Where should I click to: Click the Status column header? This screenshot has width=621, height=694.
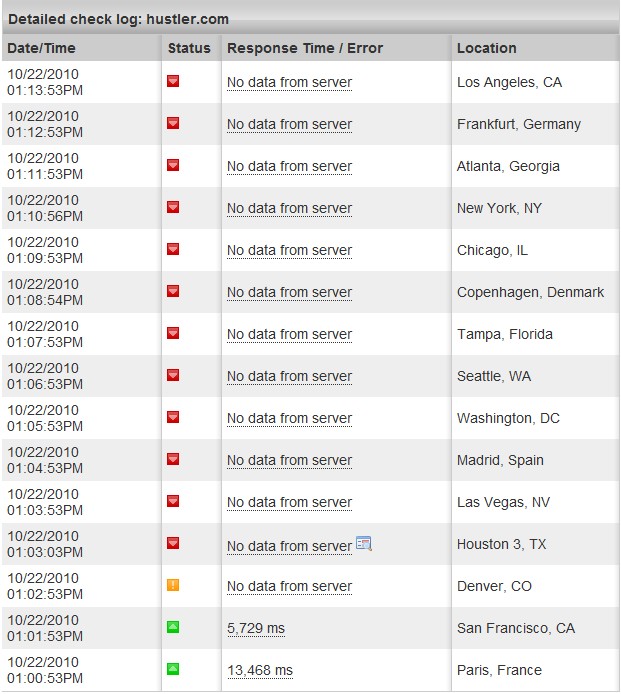(x=191, y=48)
